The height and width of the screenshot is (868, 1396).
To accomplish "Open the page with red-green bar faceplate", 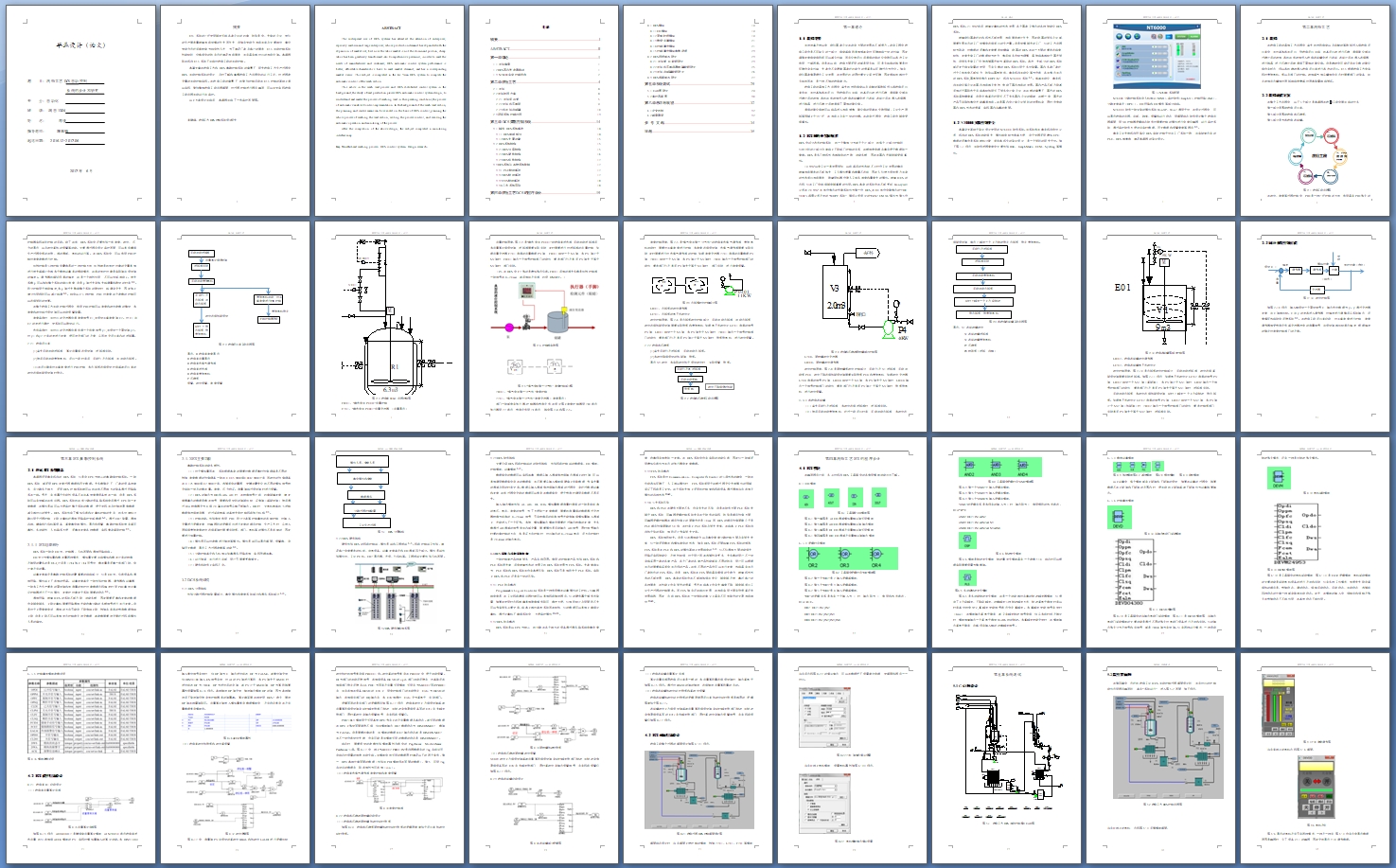I will point(1316,758).
